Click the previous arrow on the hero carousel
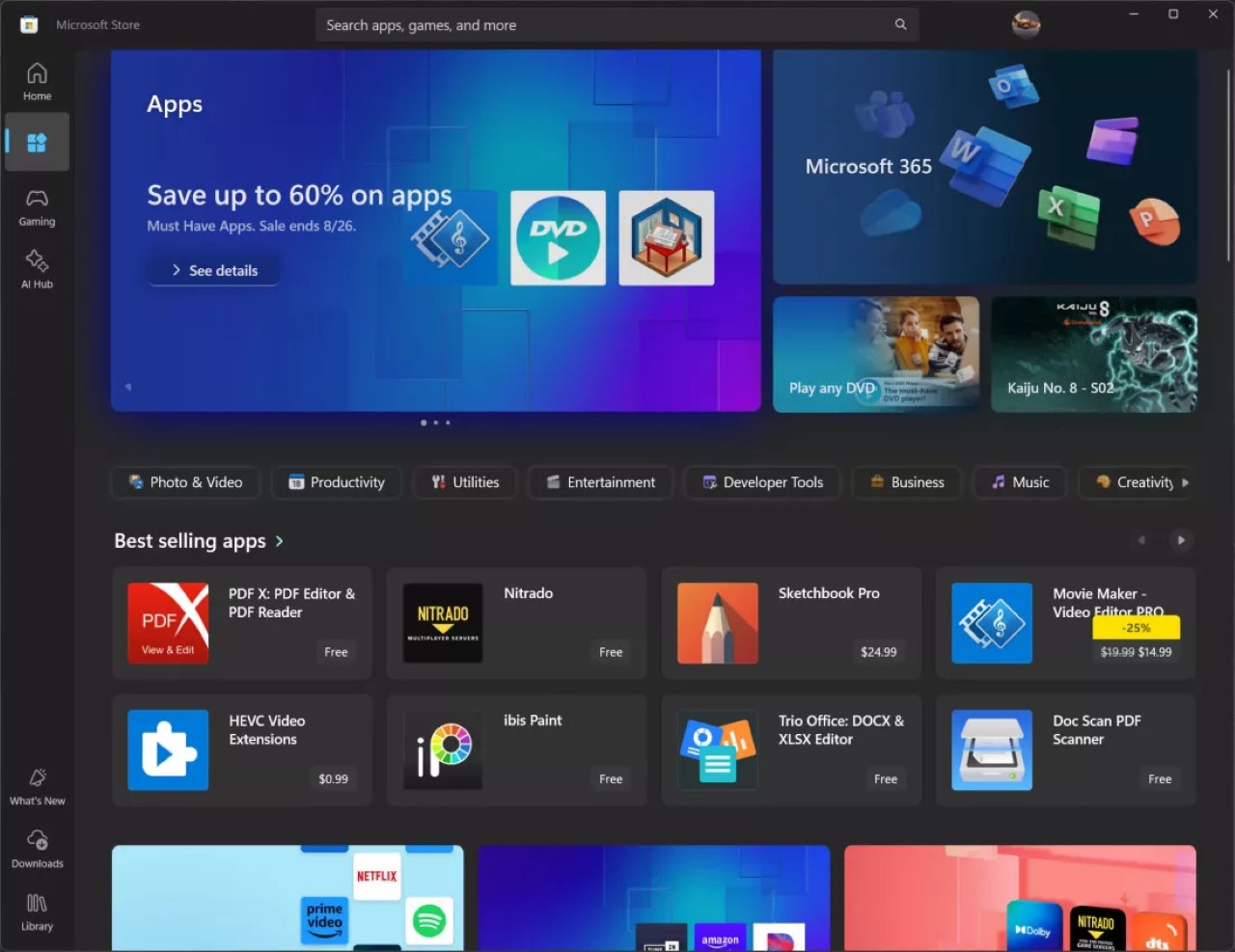 click(x=127, y=386)
